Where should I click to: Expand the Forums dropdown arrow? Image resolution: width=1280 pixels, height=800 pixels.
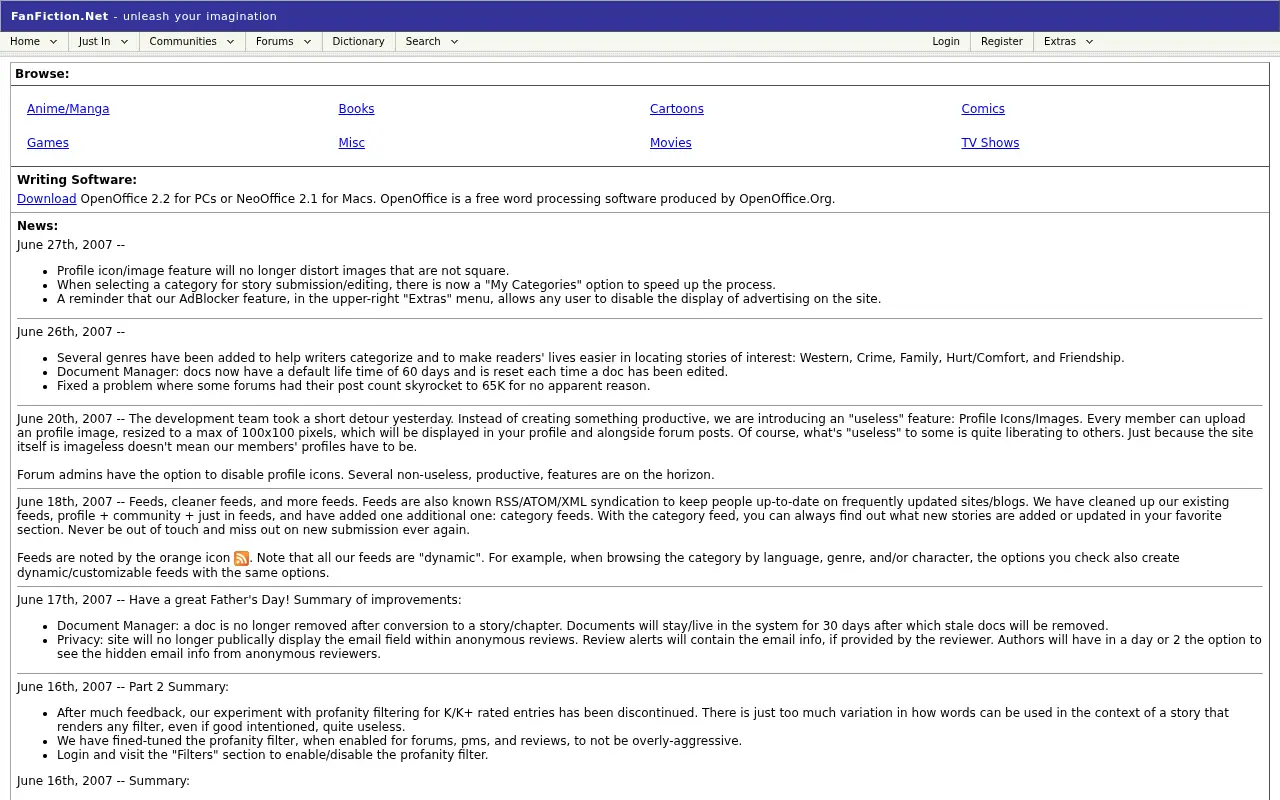click(307, 42)
